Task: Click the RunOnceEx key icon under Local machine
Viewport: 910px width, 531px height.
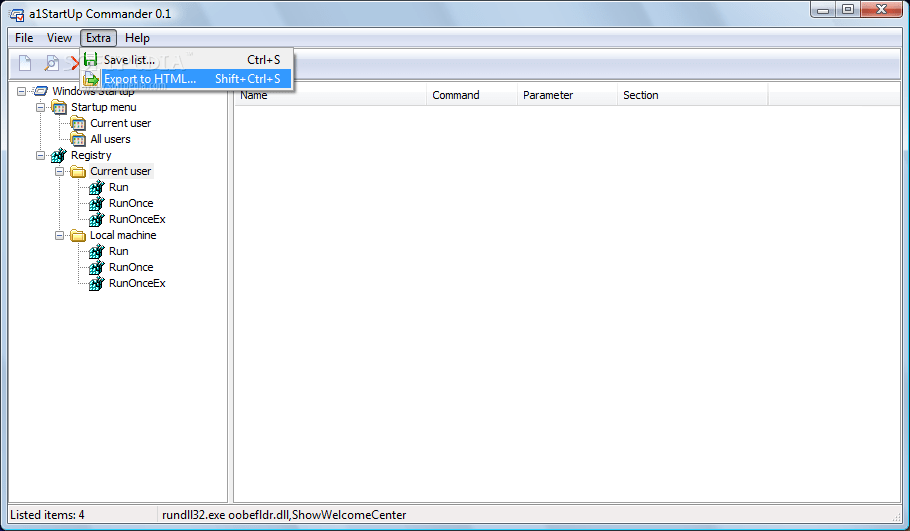Action: [97, 283]
